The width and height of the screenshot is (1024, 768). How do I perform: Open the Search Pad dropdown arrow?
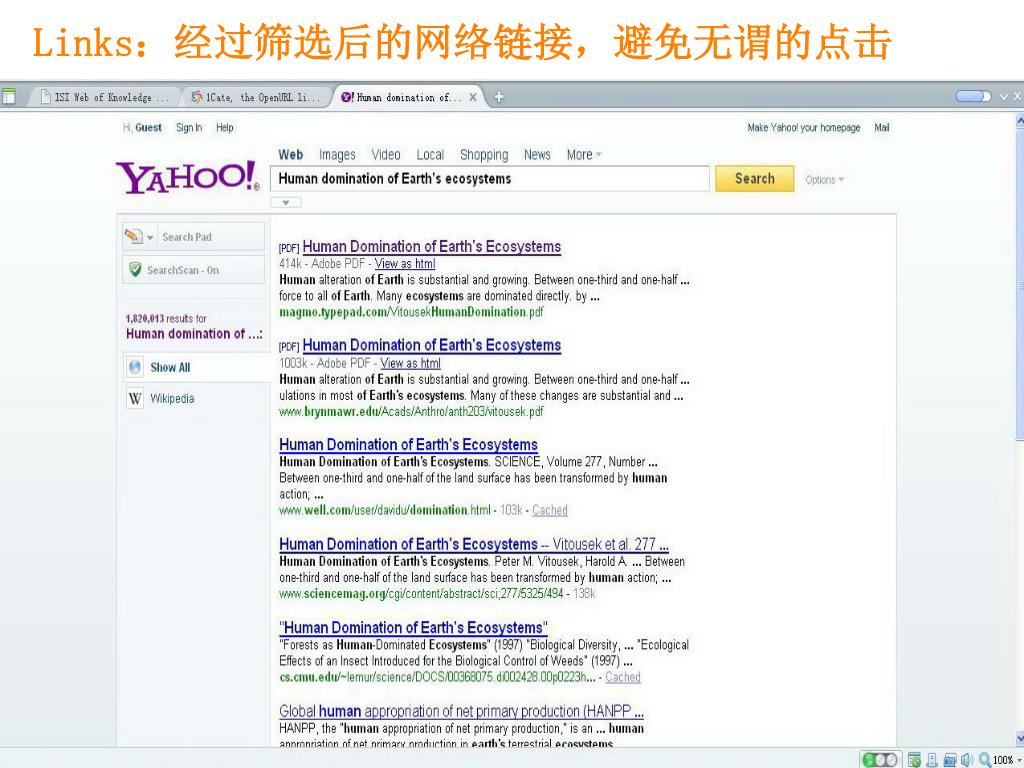click(x=150, y=237)
